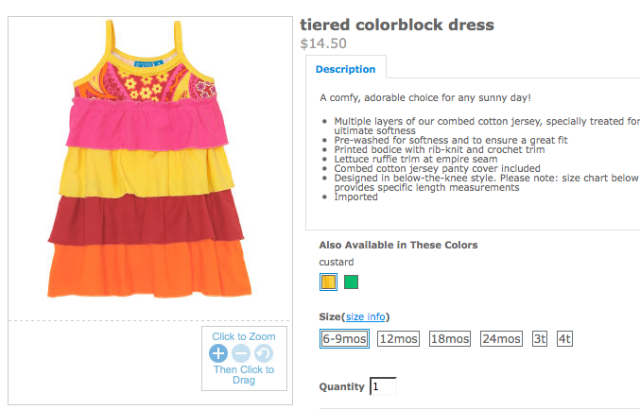Click the 'Also Available in These Colors' heading
This screenshot has height=410, width=640.
[x=398, y=245]
